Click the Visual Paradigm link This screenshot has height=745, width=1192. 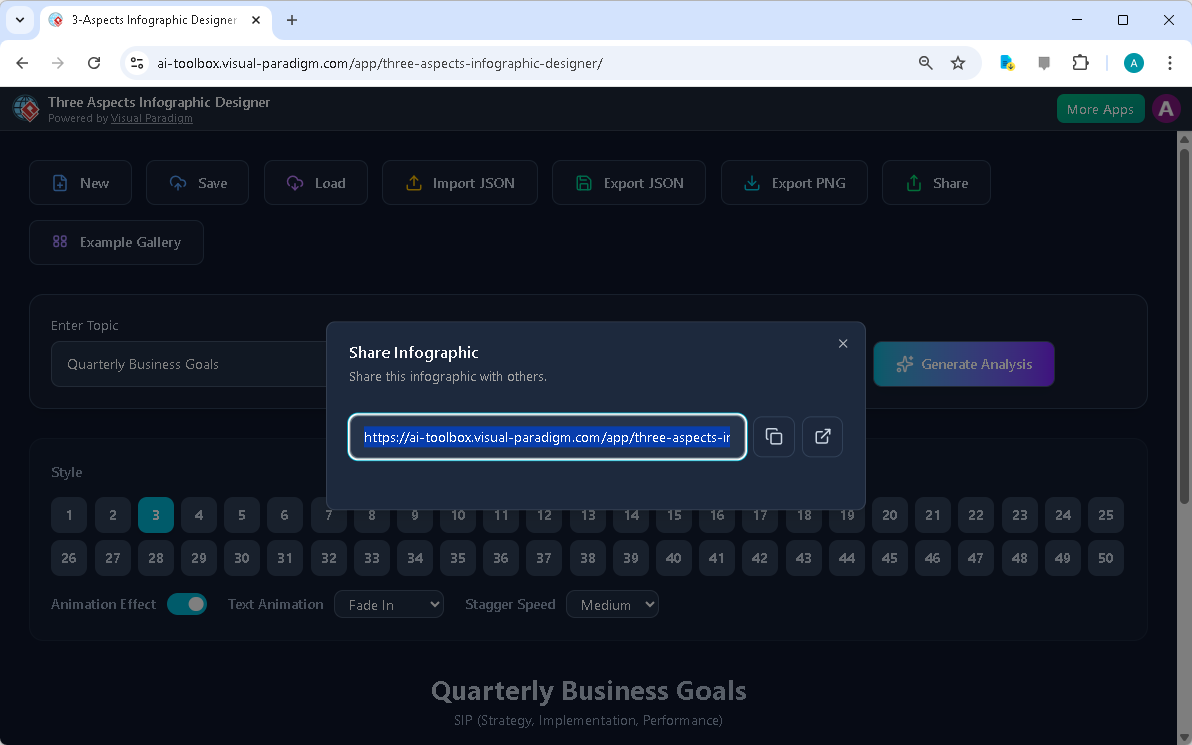click(151, 117)
